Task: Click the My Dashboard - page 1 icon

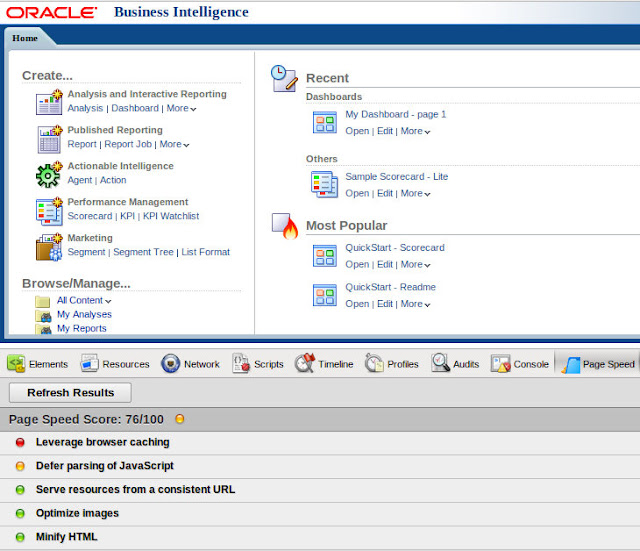Action: click(x=325, y=122)
